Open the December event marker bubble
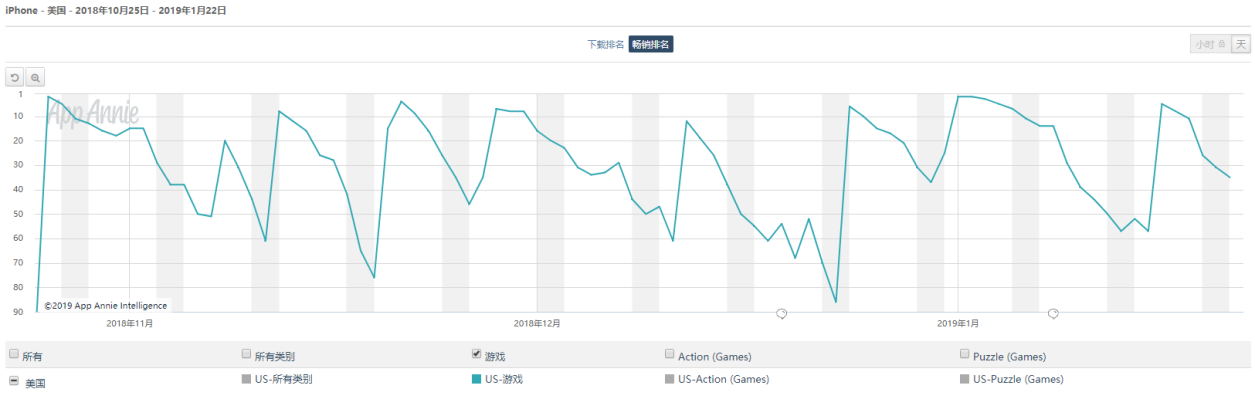 (781, 313)
